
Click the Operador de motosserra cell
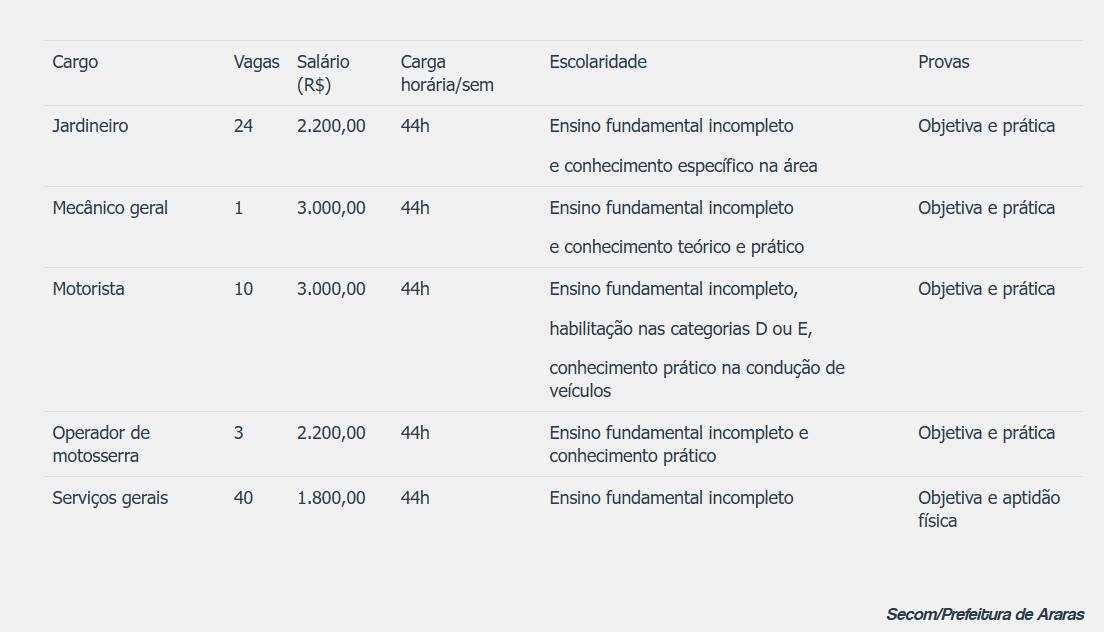pyautogui.click(x=101, y=444)
